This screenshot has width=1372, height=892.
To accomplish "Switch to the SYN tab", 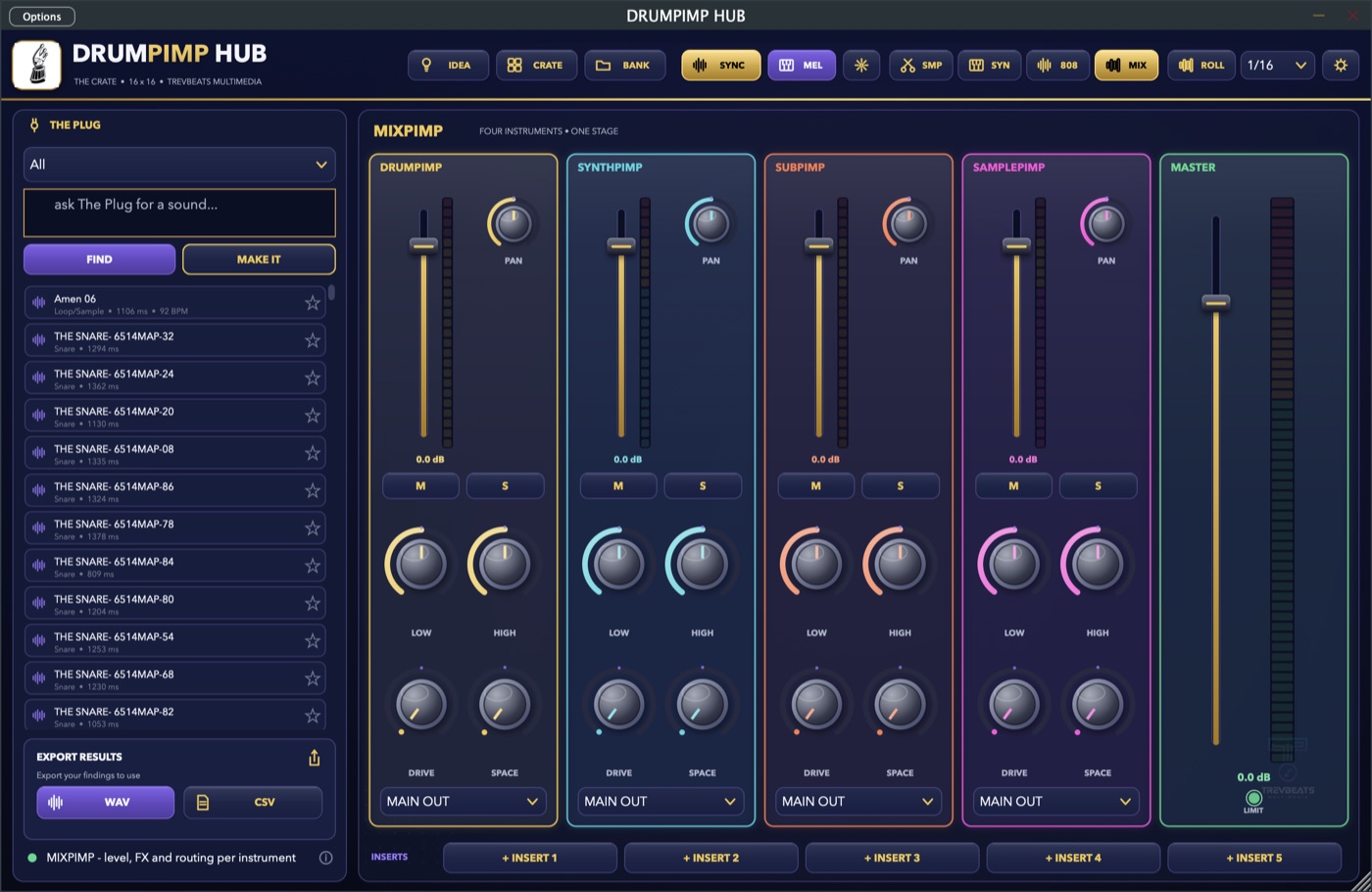I will tap(989, 65).
